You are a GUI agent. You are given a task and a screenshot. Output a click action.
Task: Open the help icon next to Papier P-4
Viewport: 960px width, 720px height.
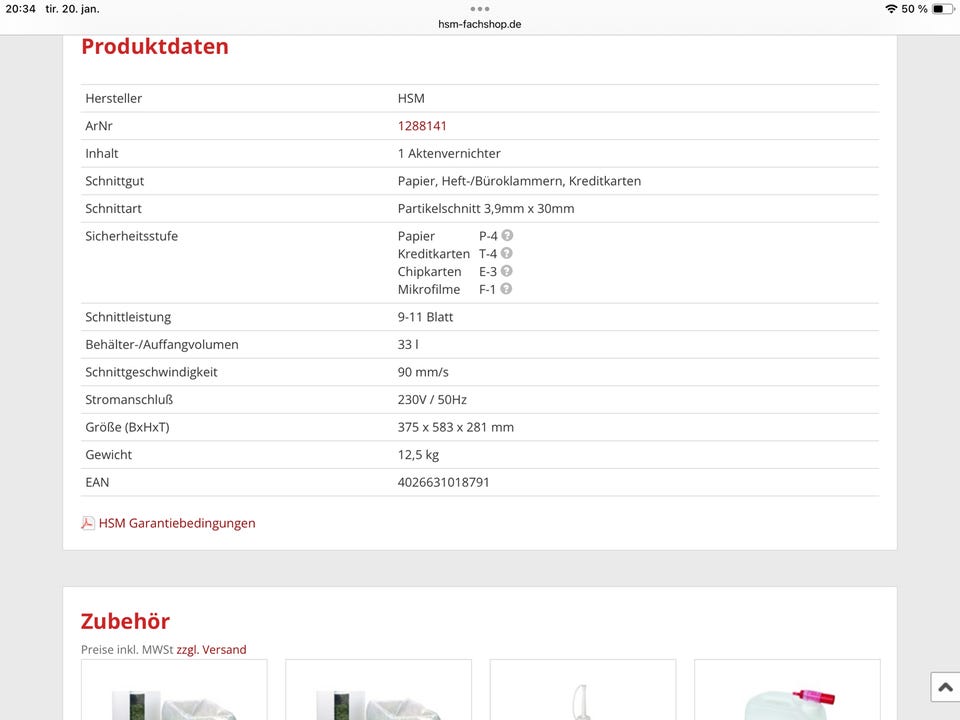point(507,235)
